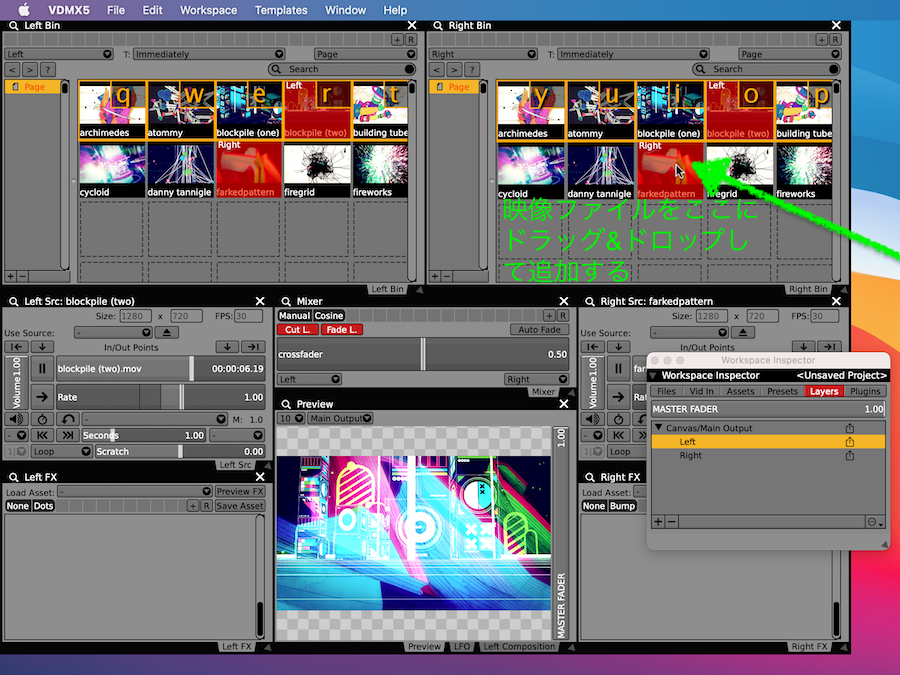Click the share icon for Right layer
Viewport: 900px width, 675px height.
coord(849,455)
